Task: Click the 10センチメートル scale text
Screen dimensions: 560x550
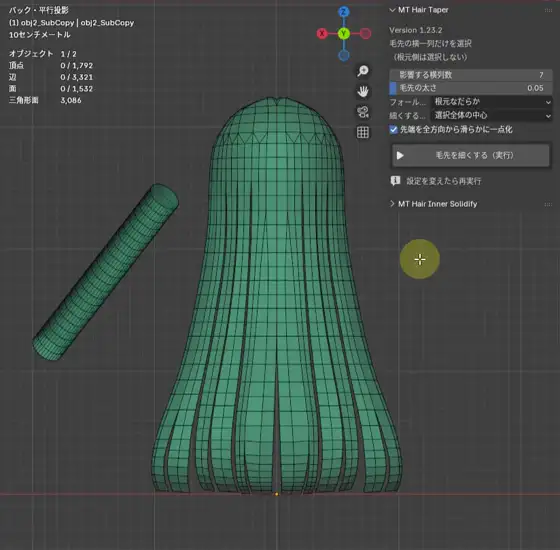Action: 40,35
